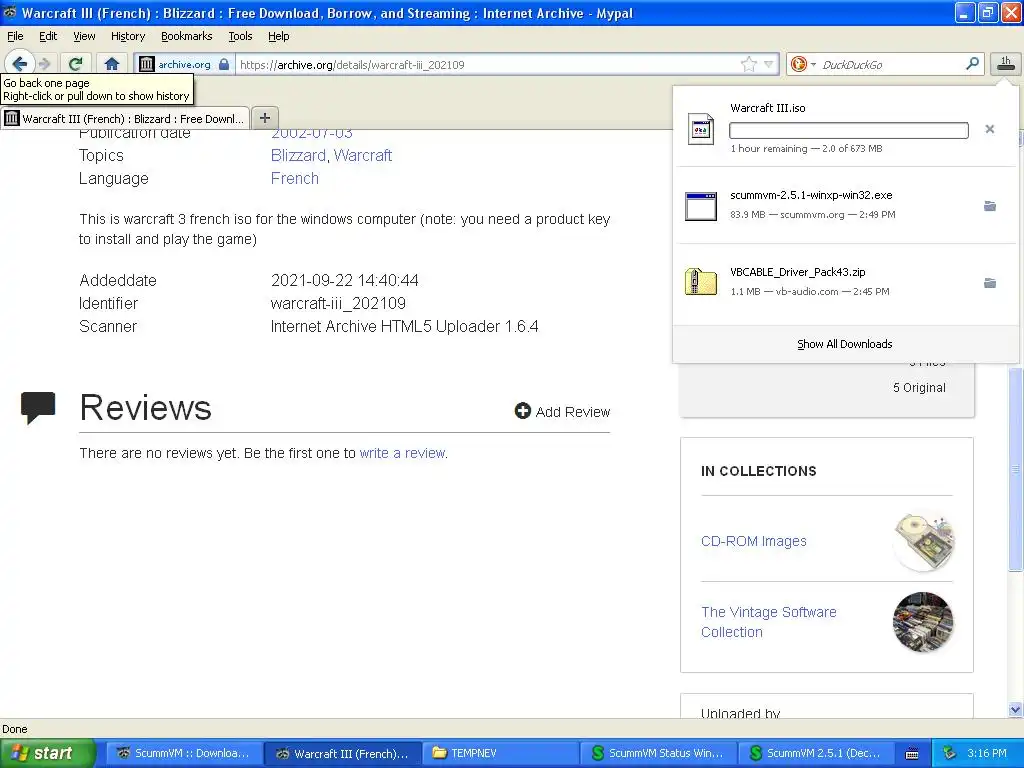
Task: Select the Warcraft III (French) browser tab
Action: 125,118
